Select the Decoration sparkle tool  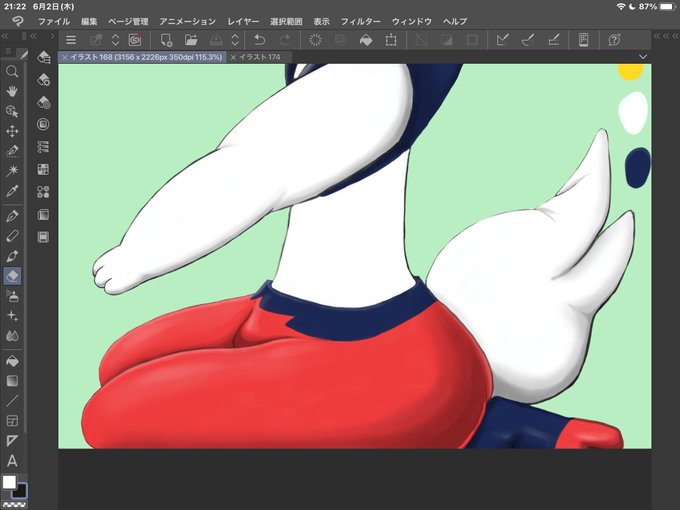pyautogui.click(x=12, y=316)
